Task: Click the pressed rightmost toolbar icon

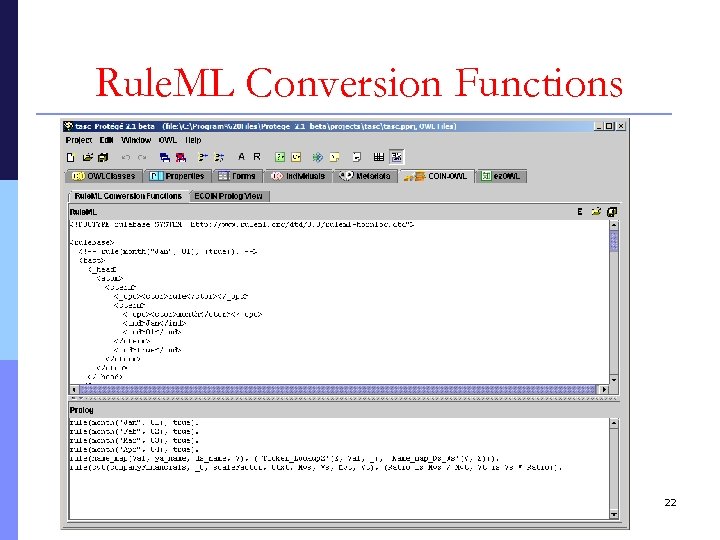Action: tap(396, 157)
